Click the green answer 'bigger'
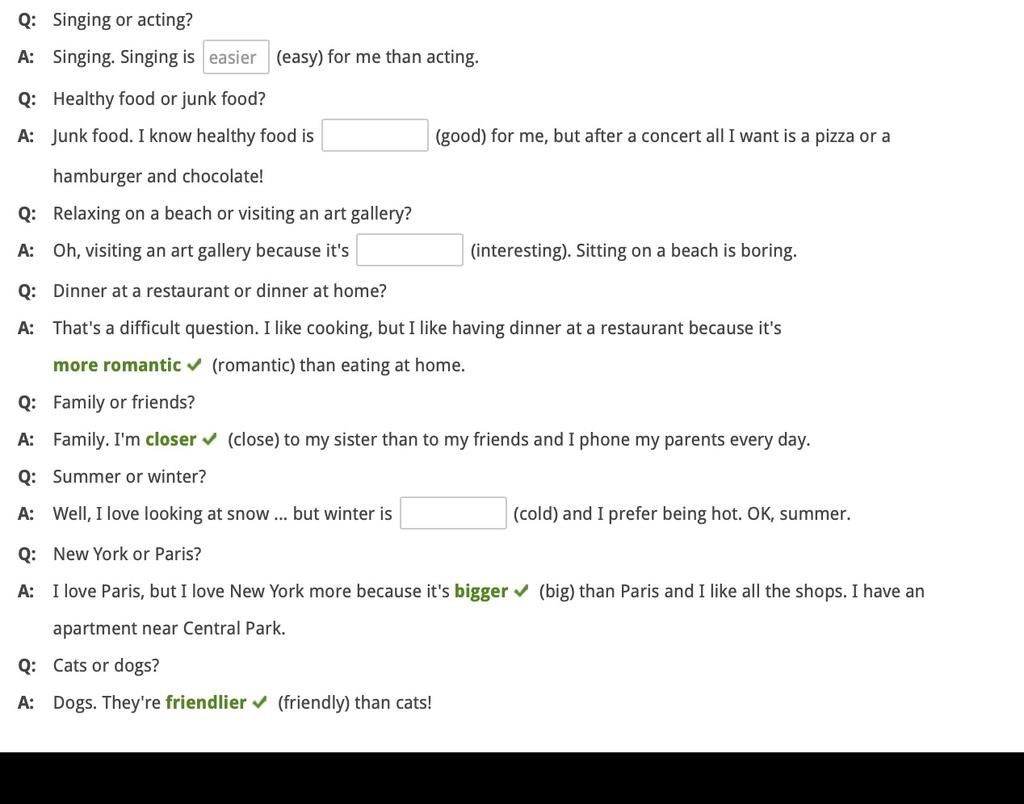Image resolution: width=1024 pixels, height=804 pixels. point(481,591)
